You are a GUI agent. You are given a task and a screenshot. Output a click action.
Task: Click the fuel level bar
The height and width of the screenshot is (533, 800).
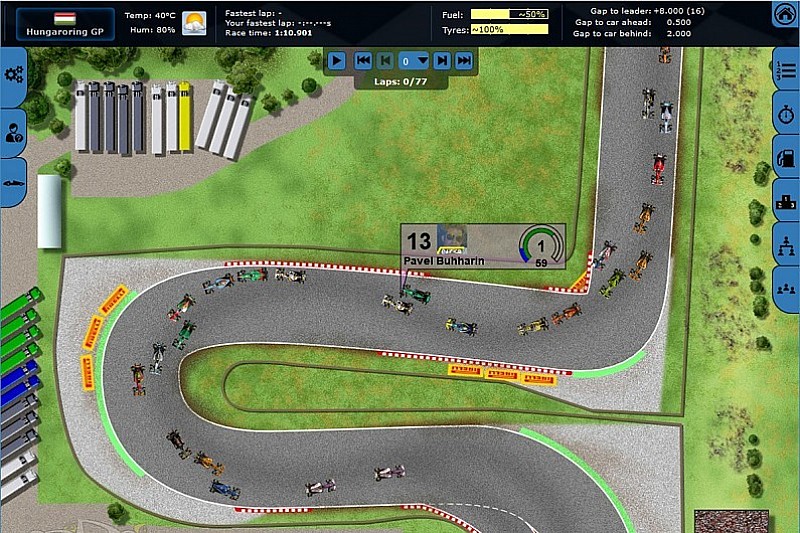pyautogui.click(x=509, y=14)
